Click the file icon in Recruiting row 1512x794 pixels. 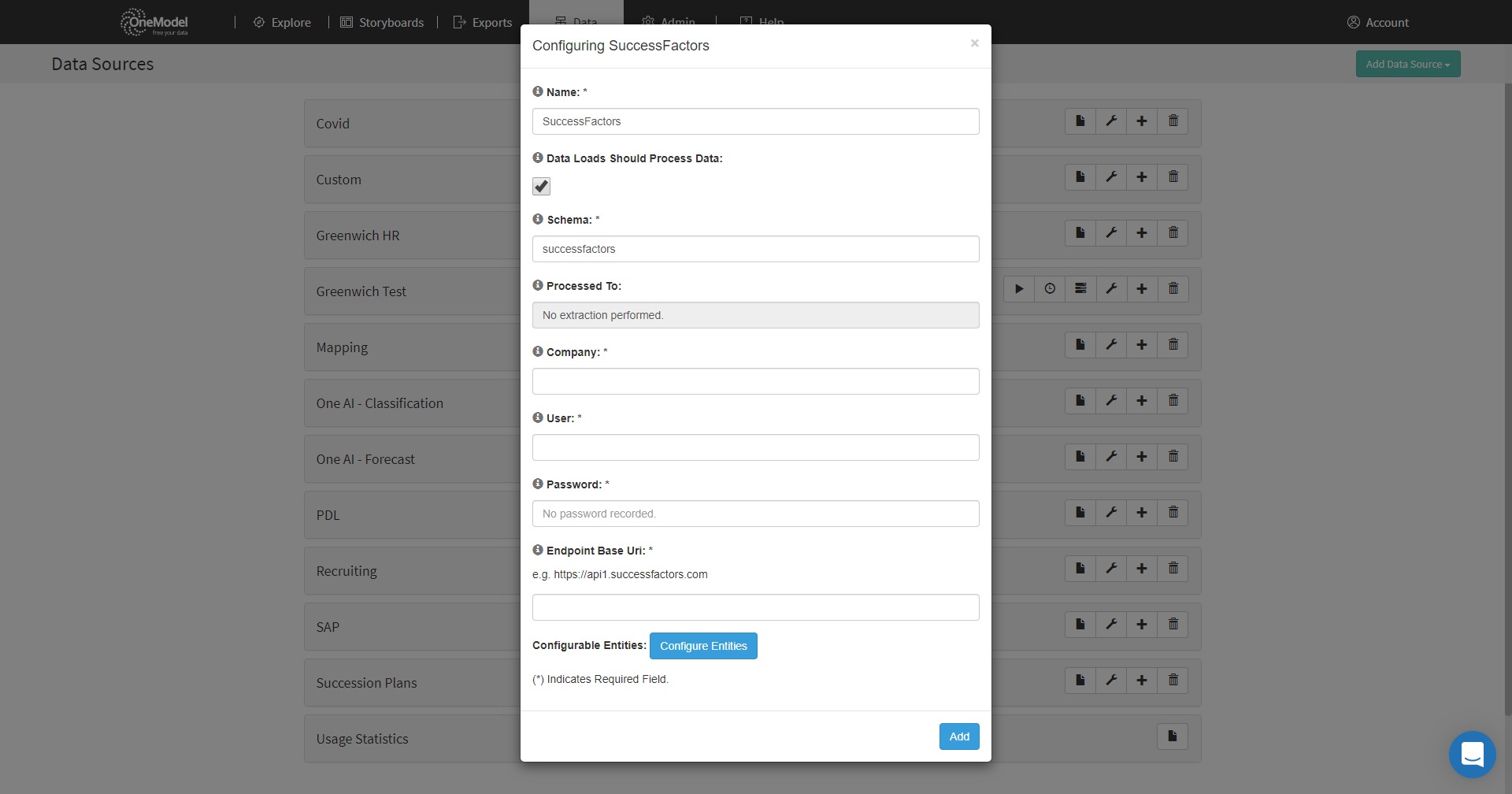tap(1080, 569)
